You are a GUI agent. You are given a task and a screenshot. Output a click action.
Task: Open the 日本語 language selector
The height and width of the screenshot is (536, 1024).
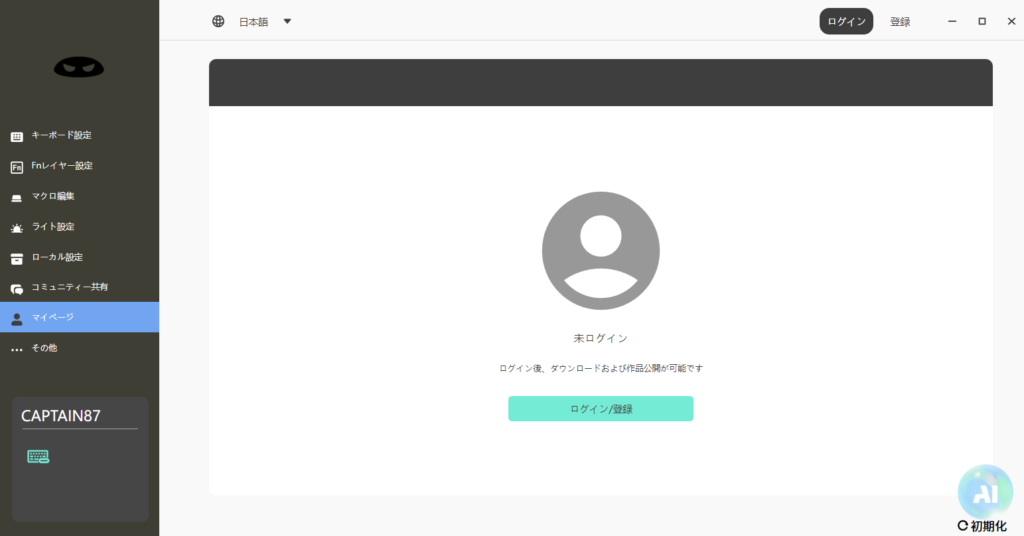click(x=253, y=21)
